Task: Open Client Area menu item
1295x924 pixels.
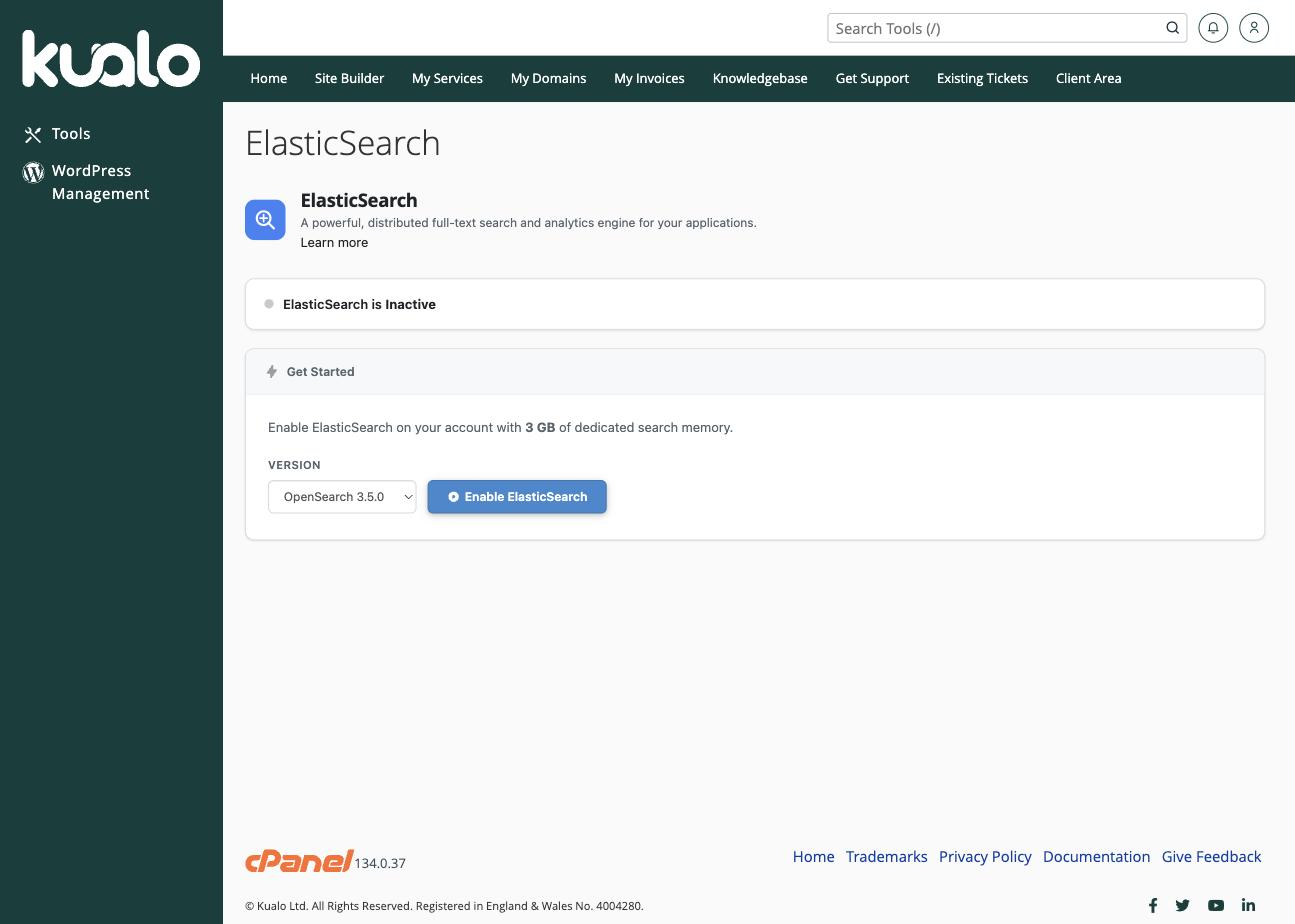Action: pyautogui.click(x=1088, y=78)
